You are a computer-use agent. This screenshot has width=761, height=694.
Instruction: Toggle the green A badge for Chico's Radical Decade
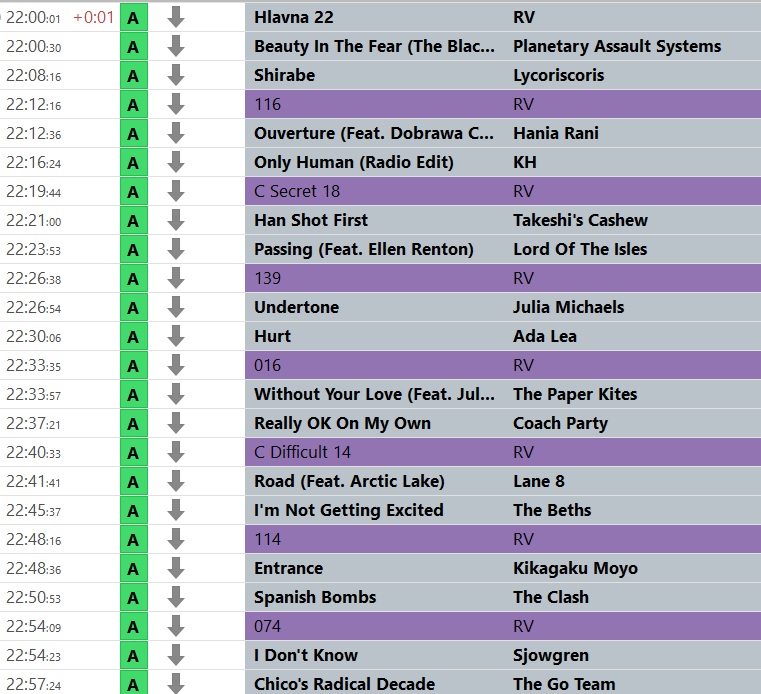pyautogui.click(x=133, y=683)
